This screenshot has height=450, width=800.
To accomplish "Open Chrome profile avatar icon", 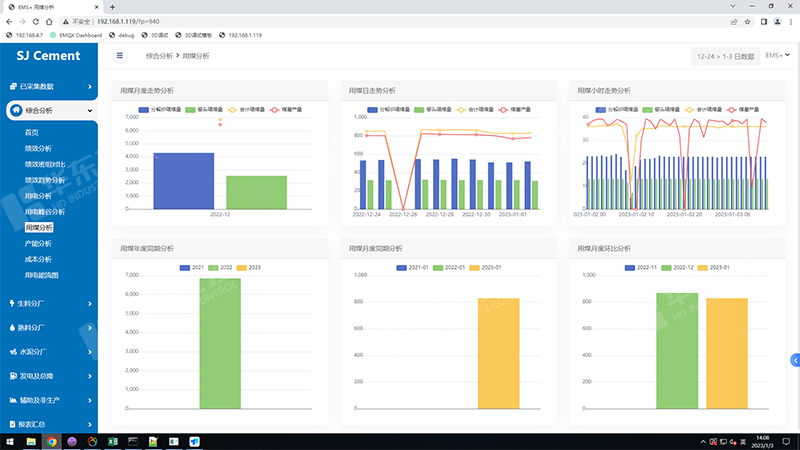I will tap(777, 20).
